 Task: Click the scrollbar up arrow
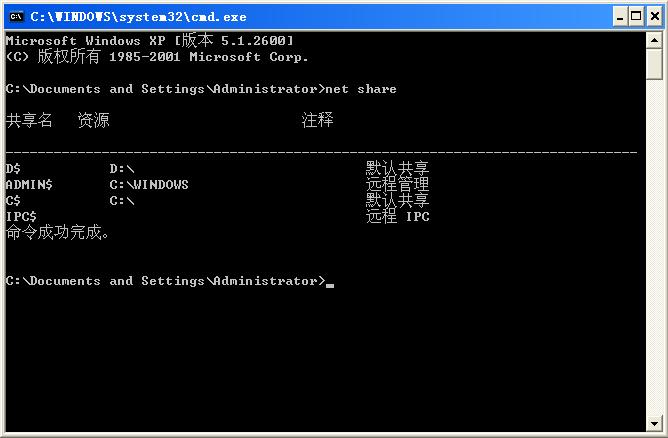[654, 40]
